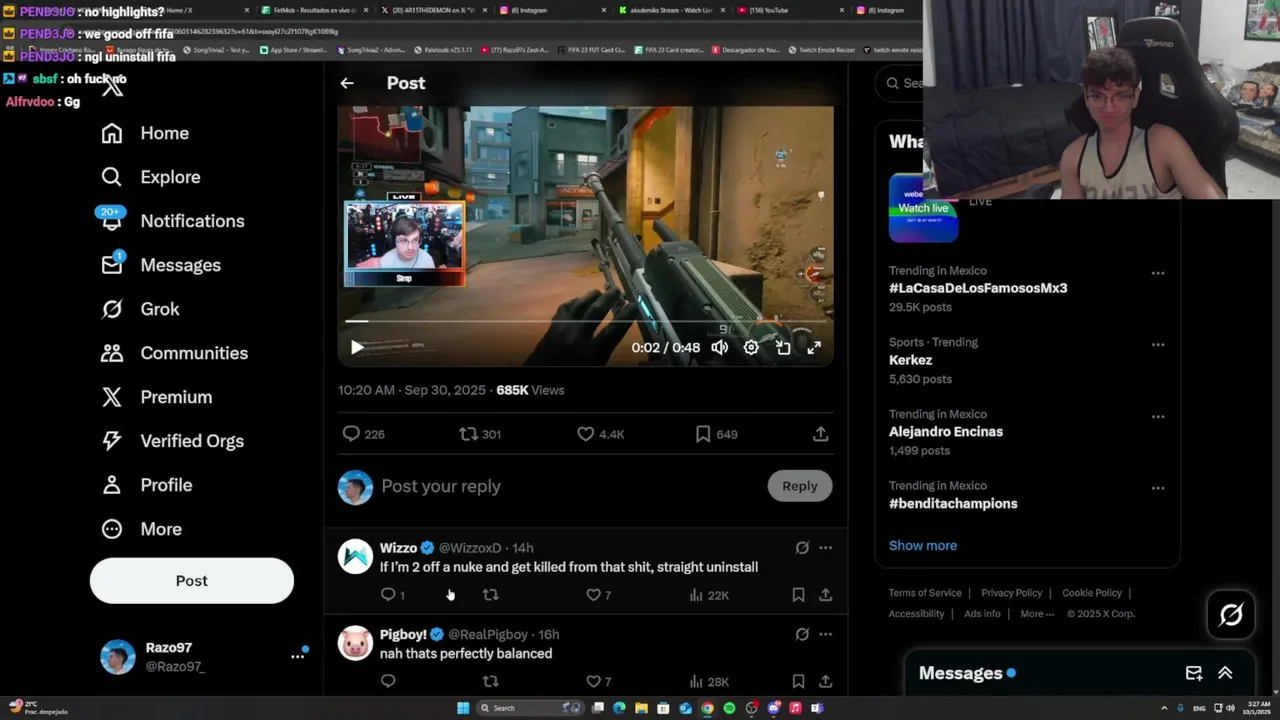Open Grok actions on Pigboy's reply
Image resolution: width=1280 pixels, height=720 pixels.
(x=802, y=634)
